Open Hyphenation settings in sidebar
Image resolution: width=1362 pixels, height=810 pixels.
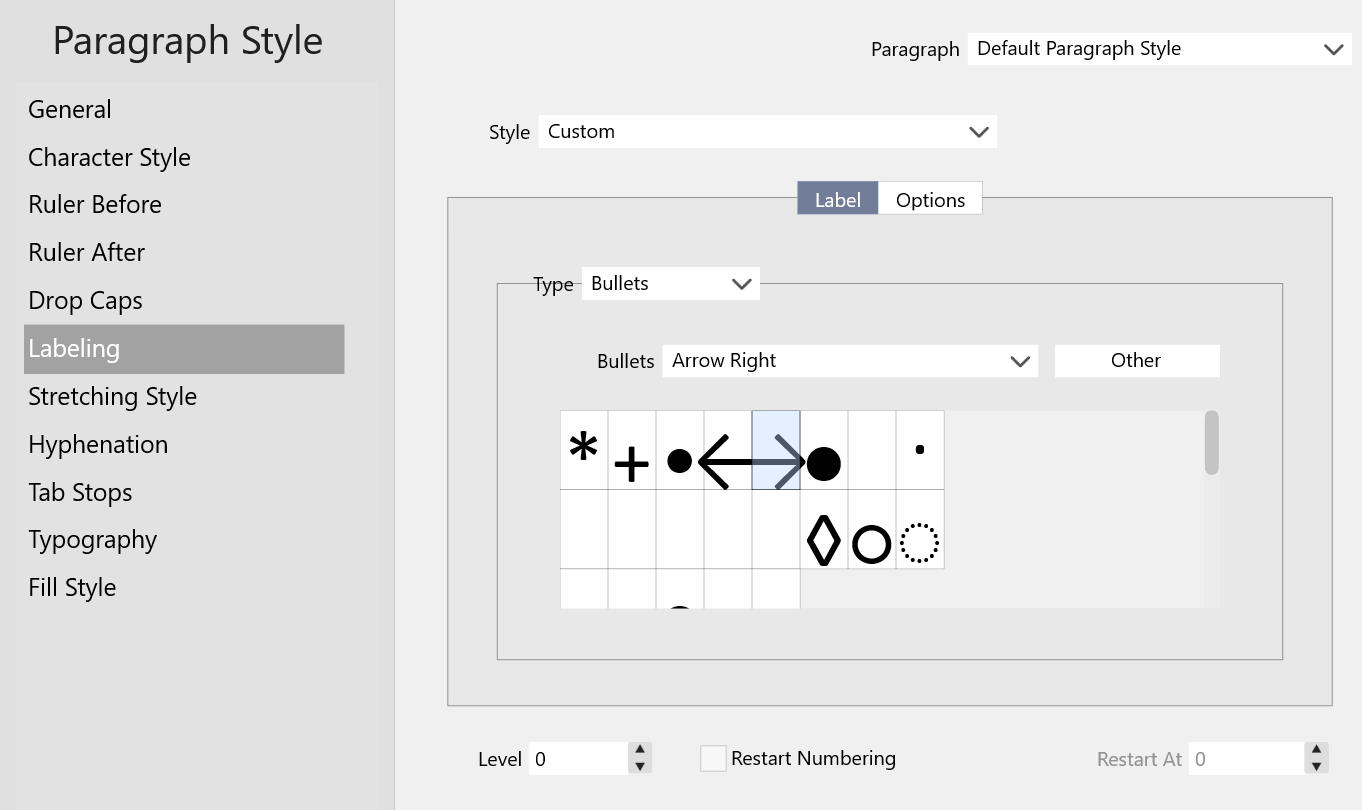98,445
